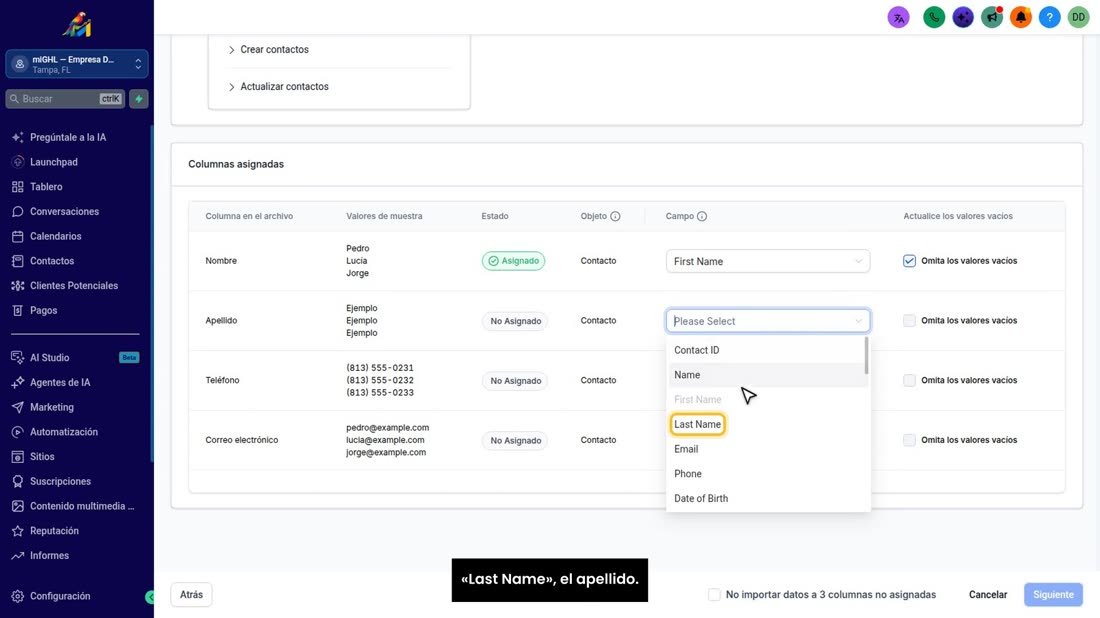This screenshot has width=1100, height=618.
Task: Check Omita los valores vacíos for Correo electrónico
Action: point(909,440)
